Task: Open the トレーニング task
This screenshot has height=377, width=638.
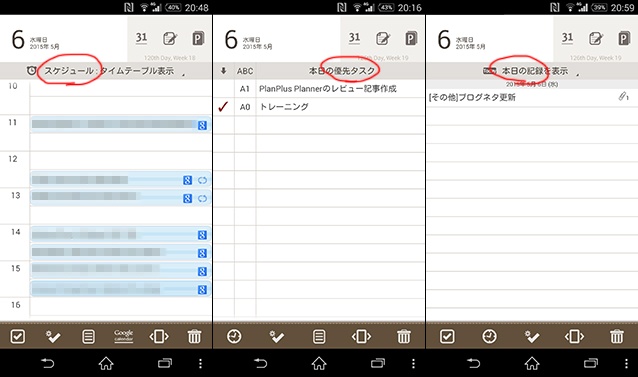Action: tap(284, 107)
